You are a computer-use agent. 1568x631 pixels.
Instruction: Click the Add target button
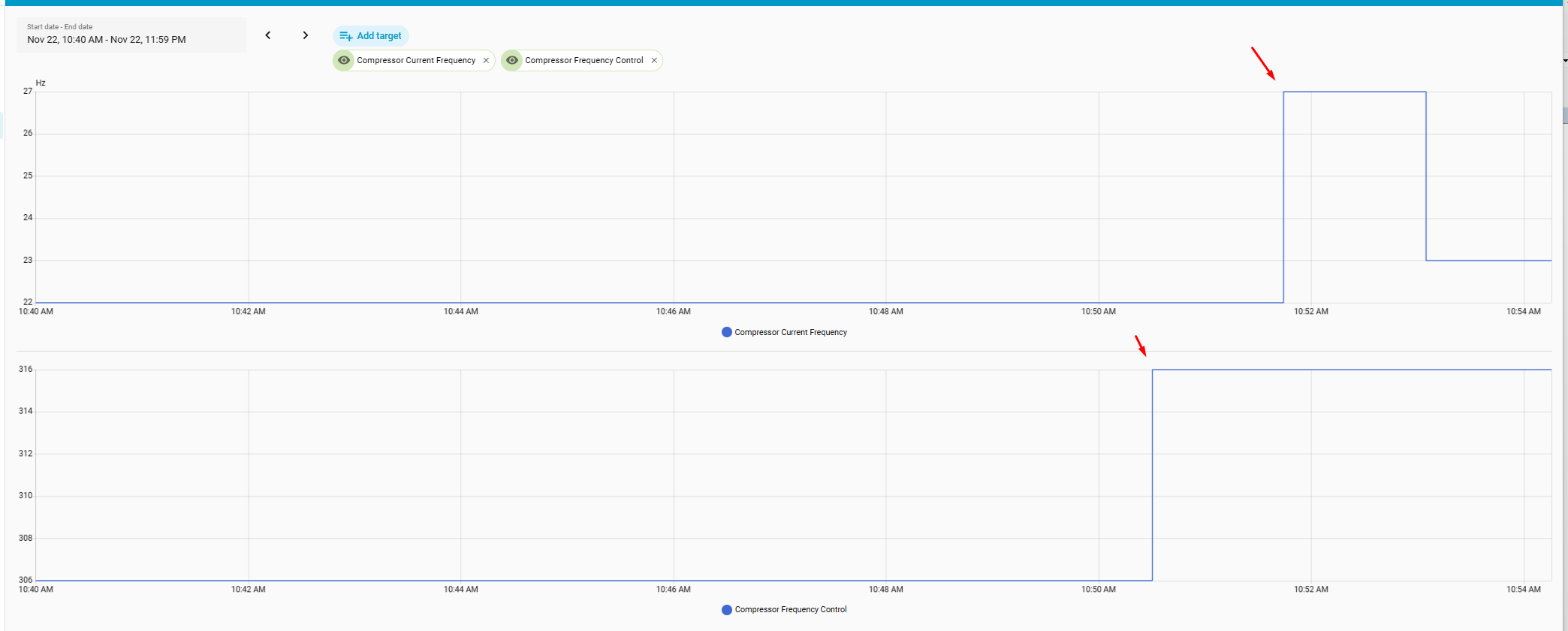coord(371,36)
